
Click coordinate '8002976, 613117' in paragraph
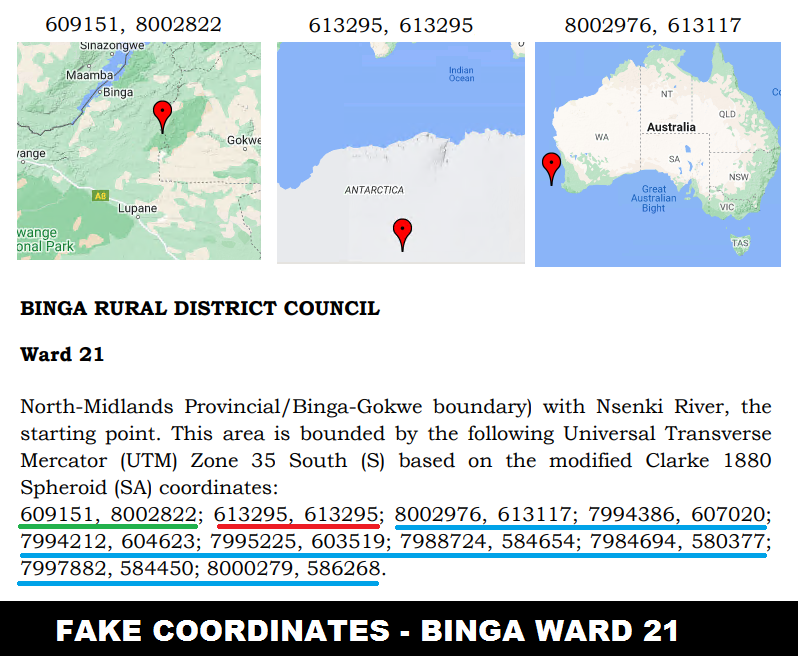tap(483, 515)
